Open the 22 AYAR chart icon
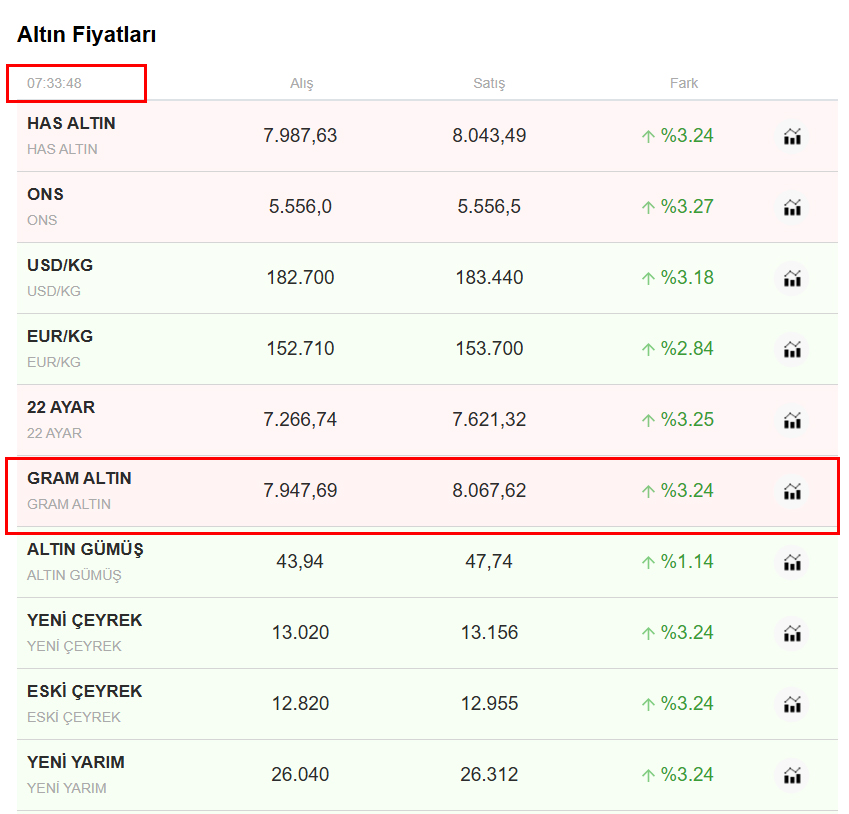 click(792, 421)
